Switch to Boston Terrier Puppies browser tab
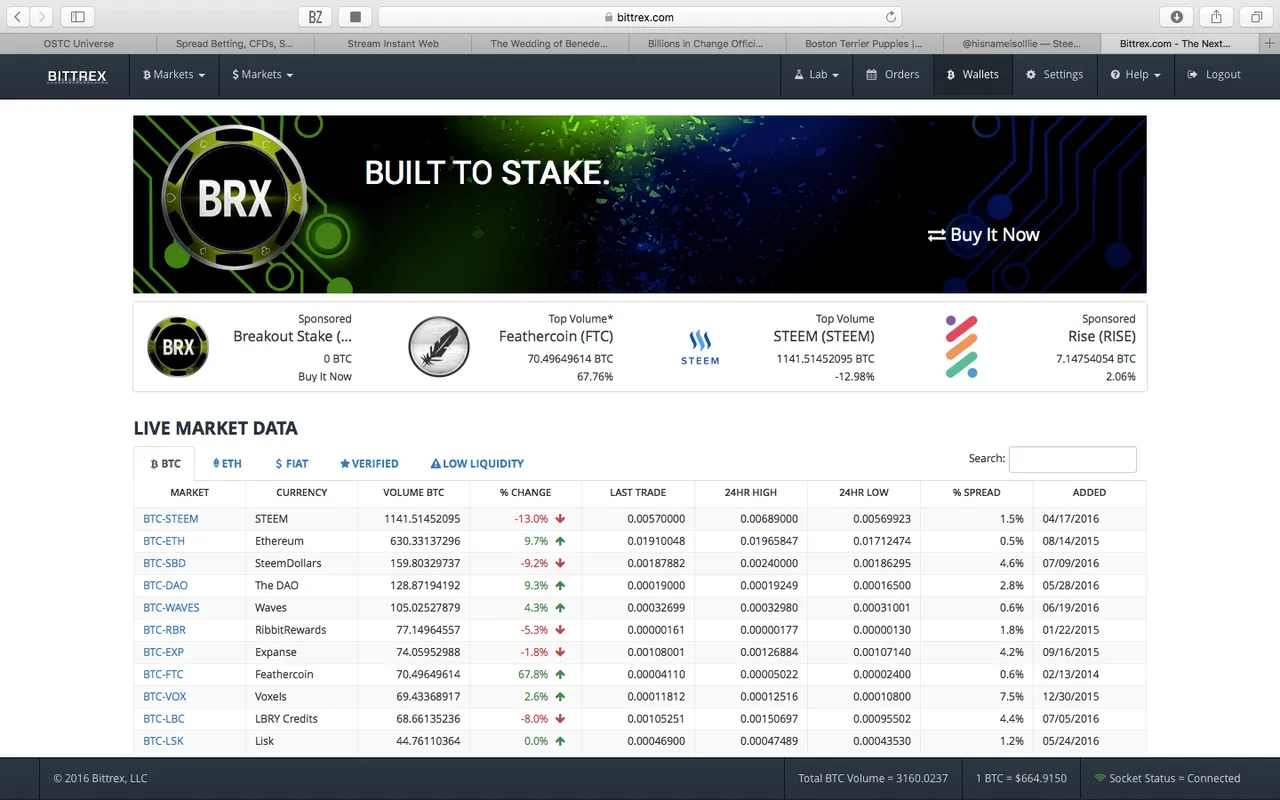 (864, 44)
